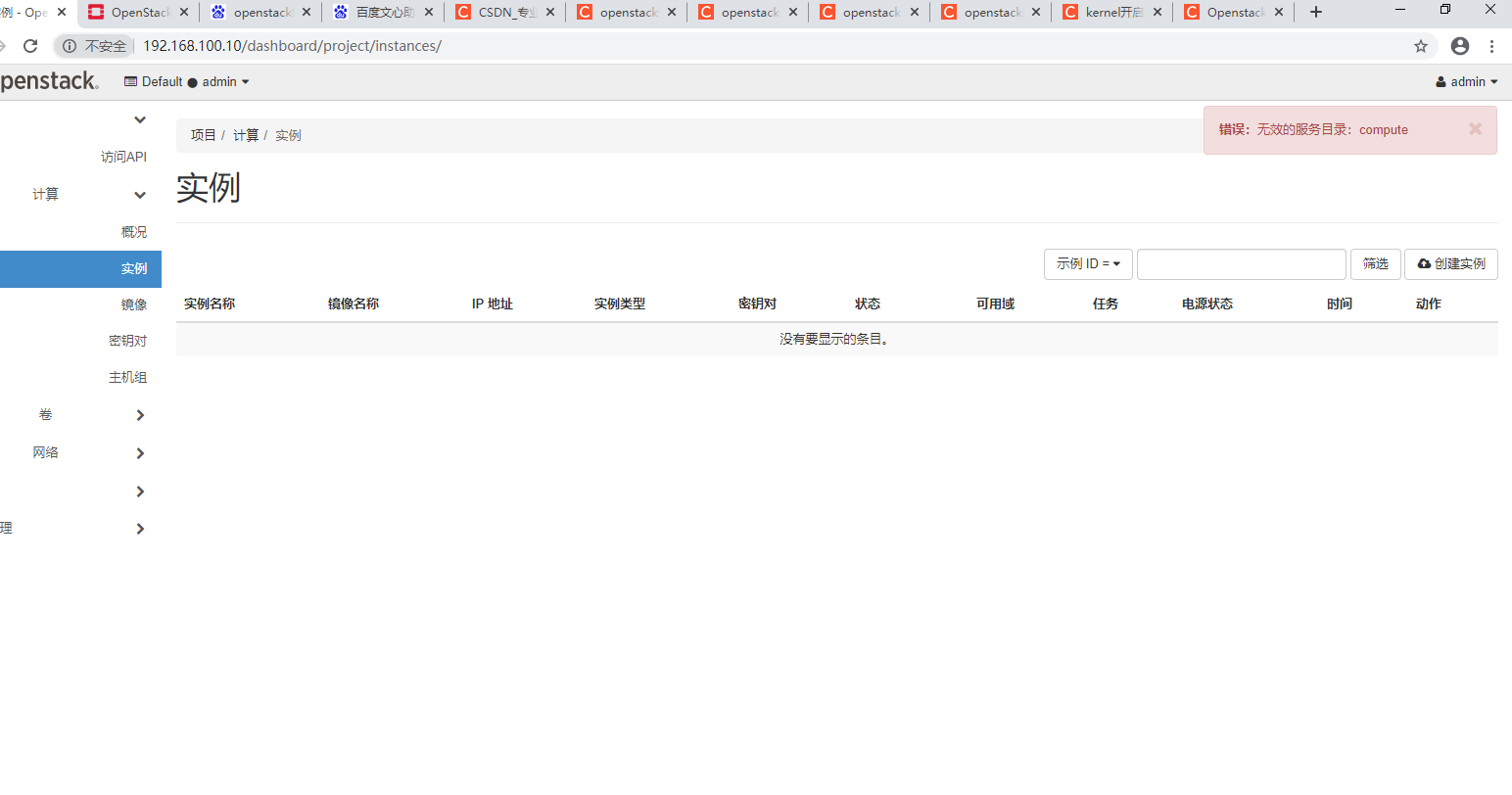Click the 不安全 site info icon
1512x795 pixels.
tap(70, 46)
